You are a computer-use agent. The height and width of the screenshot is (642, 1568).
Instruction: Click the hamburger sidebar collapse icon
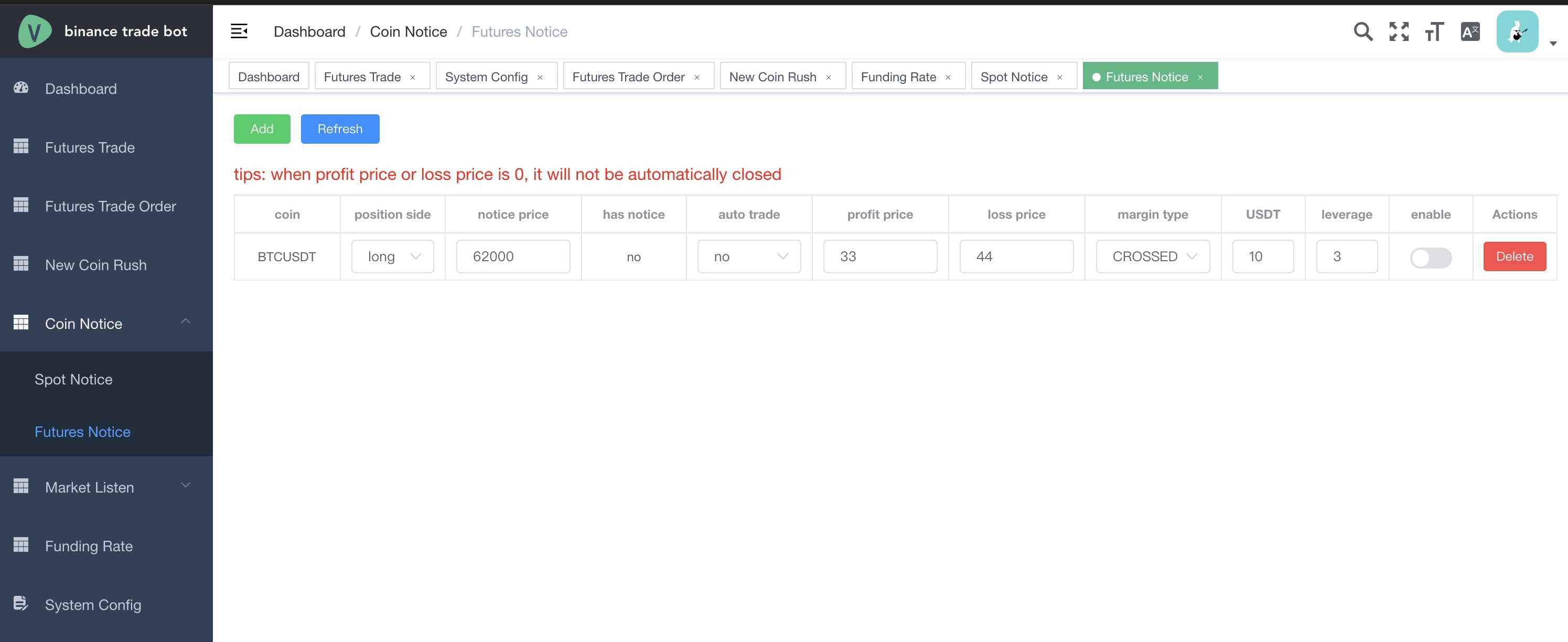pos(239,31)
